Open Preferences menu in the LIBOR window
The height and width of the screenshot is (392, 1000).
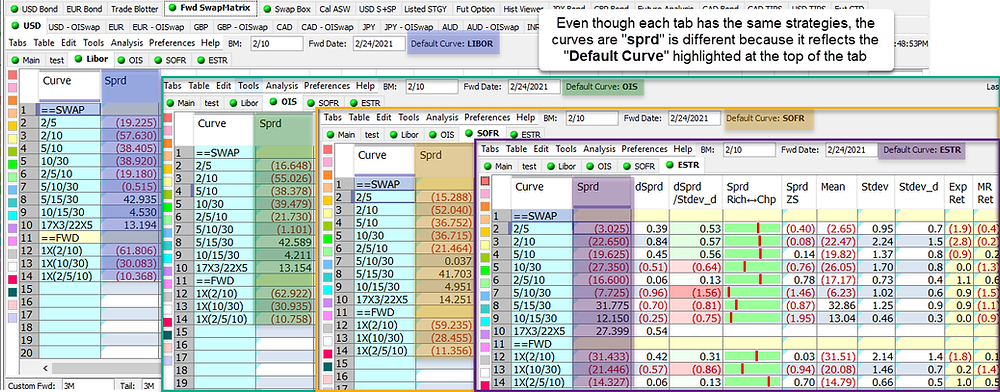(172, 43)
